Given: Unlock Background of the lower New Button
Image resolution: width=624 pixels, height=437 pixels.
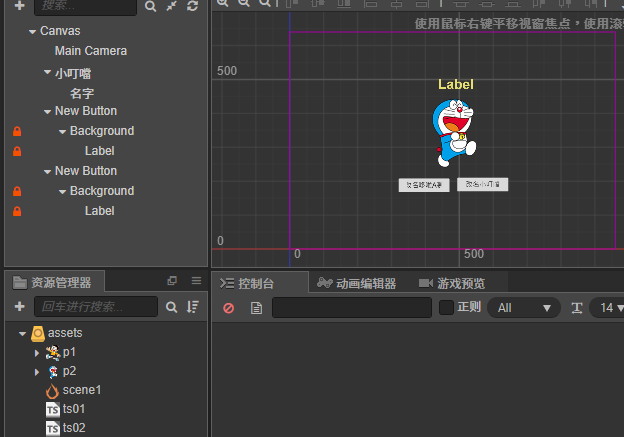Looking at the screenshot, I should coord(17,191).
